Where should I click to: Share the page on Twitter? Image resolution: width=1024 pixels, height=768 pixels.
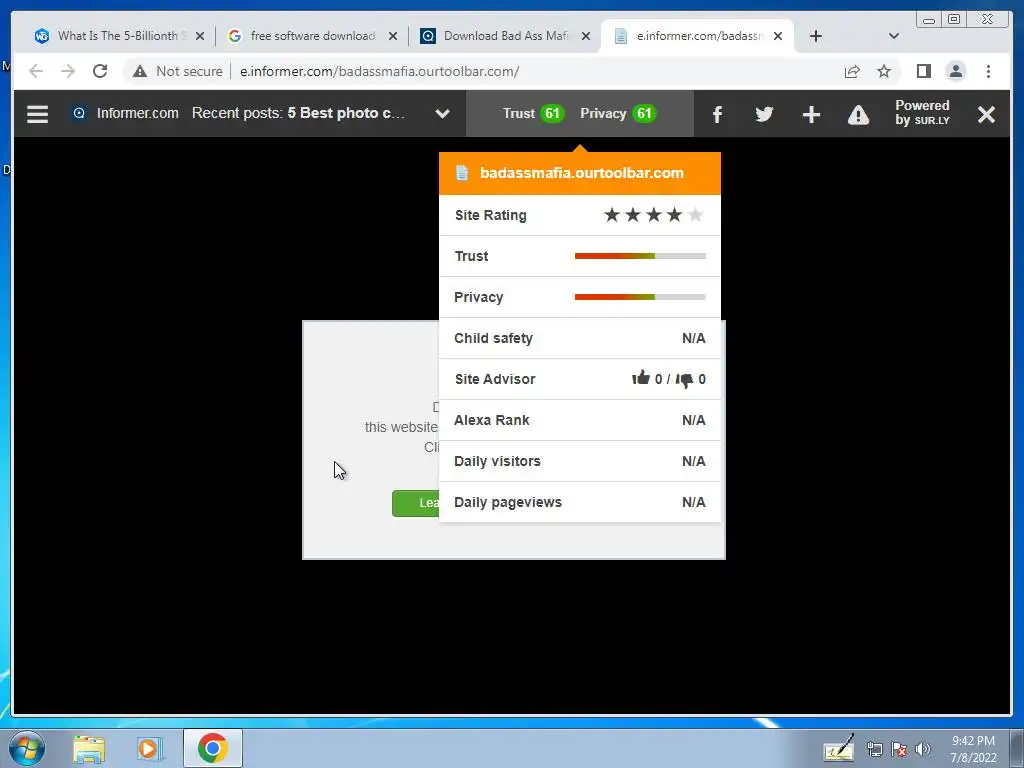pyautogui.click(x=764, y=114)
